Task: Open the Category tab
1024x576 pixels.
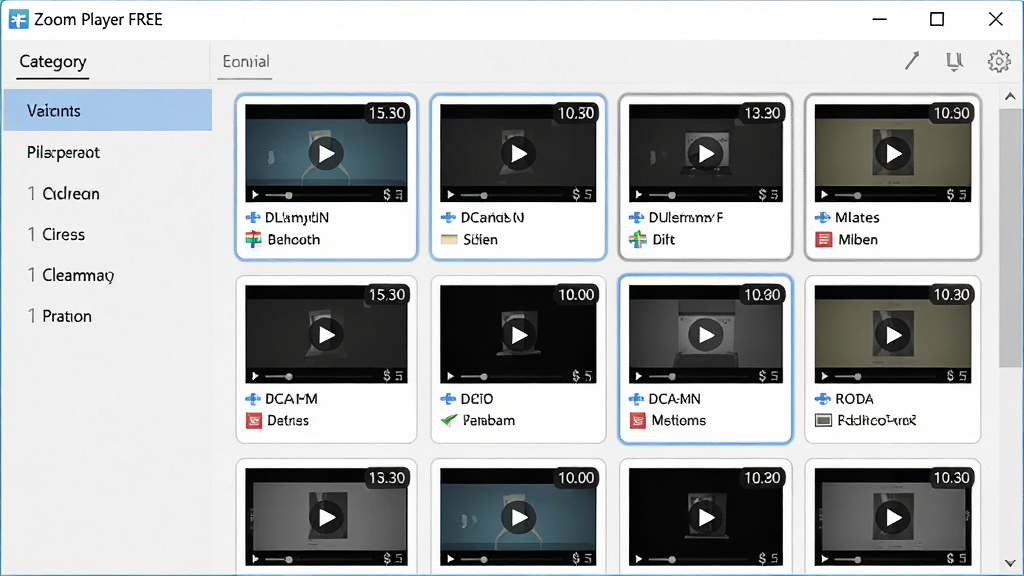Action: pos(53,61)
